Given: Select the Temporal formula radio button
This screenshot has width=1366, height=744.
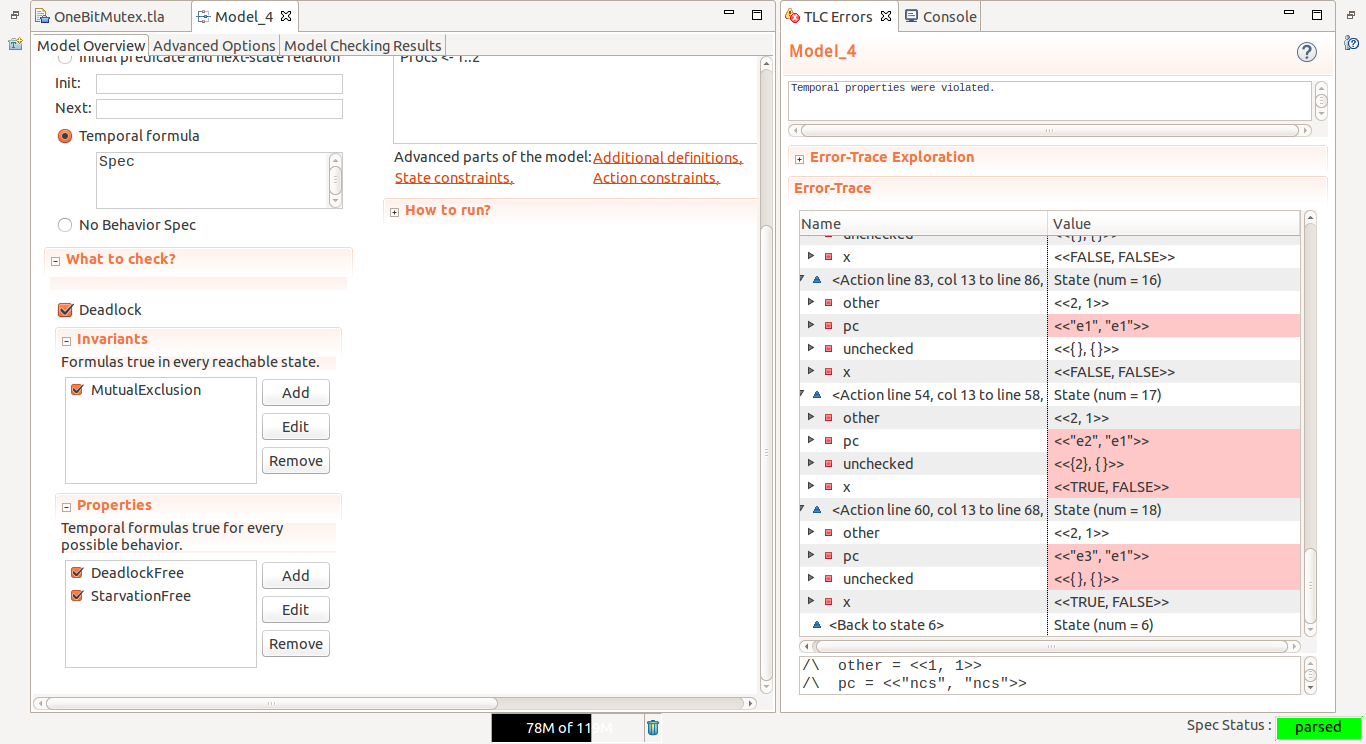Looking at the screenshot, I should (x=65, y=136).
